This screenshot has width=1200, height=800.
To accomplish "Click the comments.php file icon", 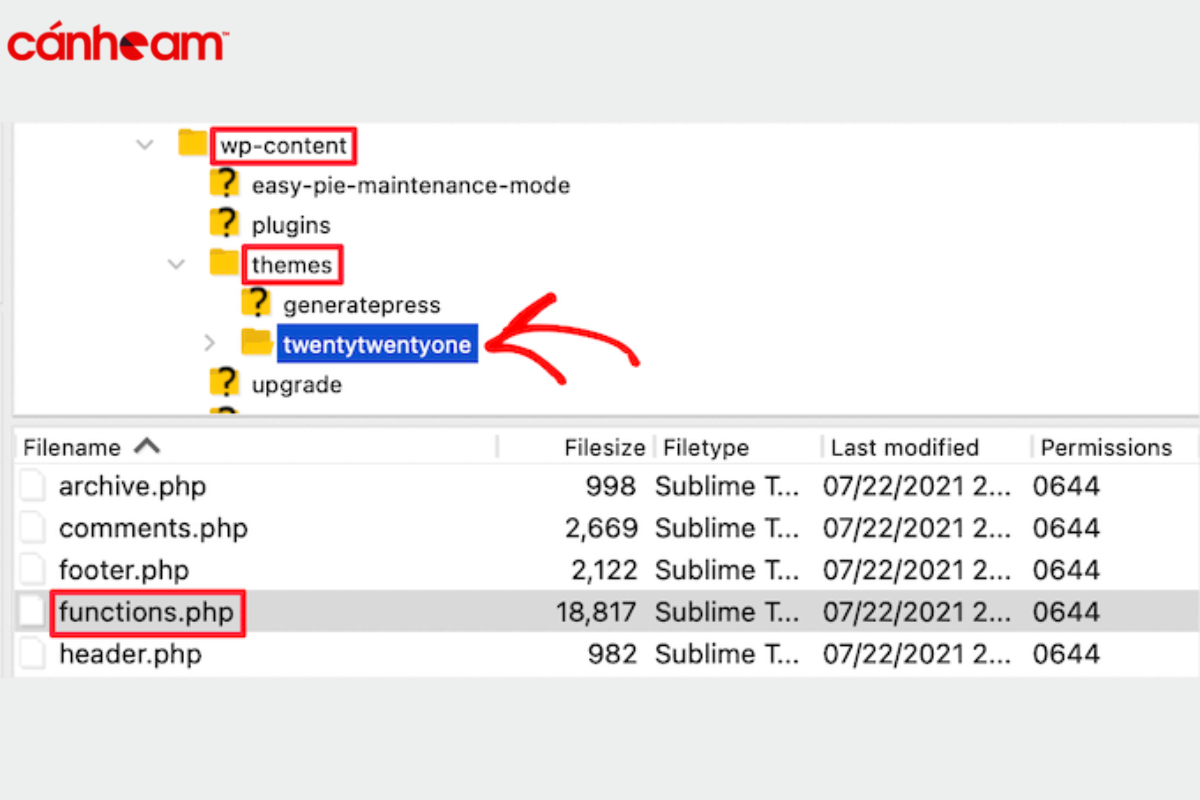I will click(x=34, y=528).
